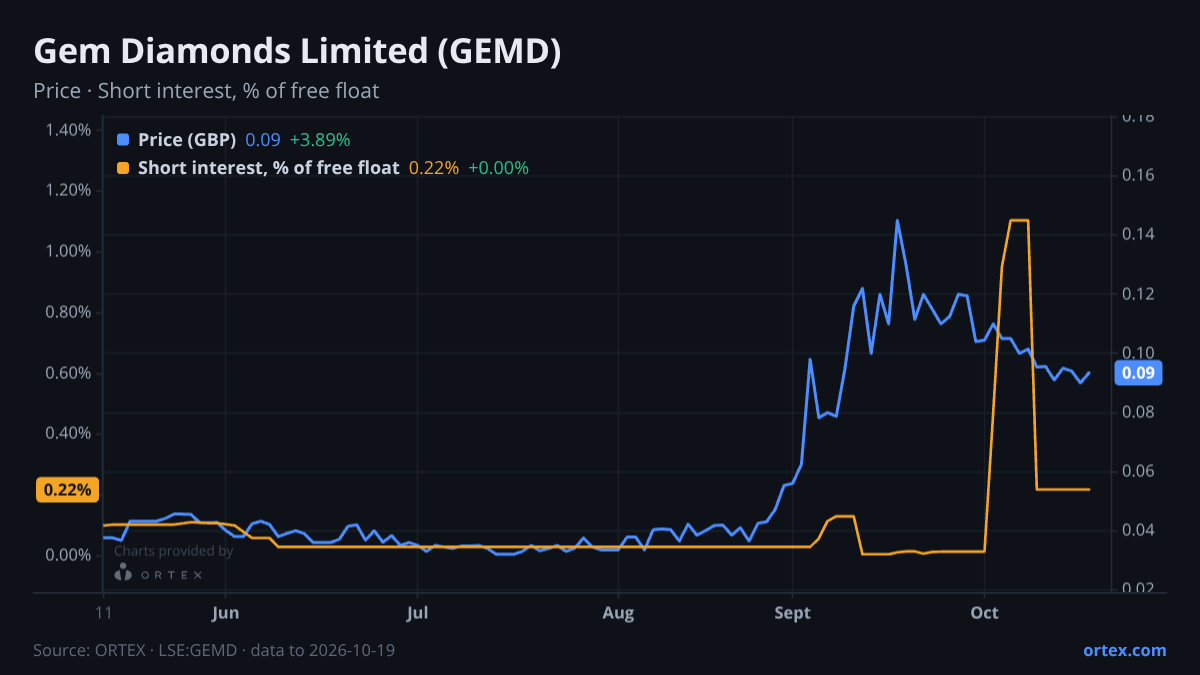Screen dimensions: 1200x675
Task: Click the 0.14 right axis label
Action: pos(1138,234)
